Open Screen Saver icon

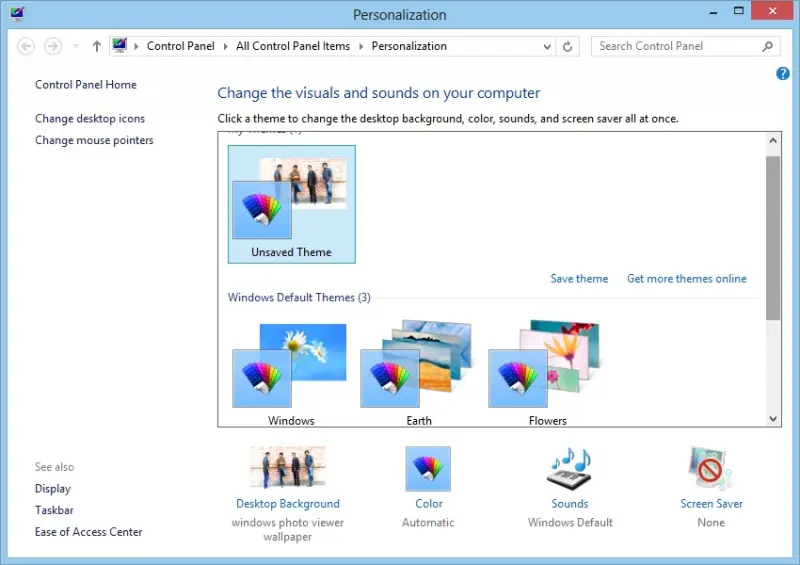click(x=710, y=469)
